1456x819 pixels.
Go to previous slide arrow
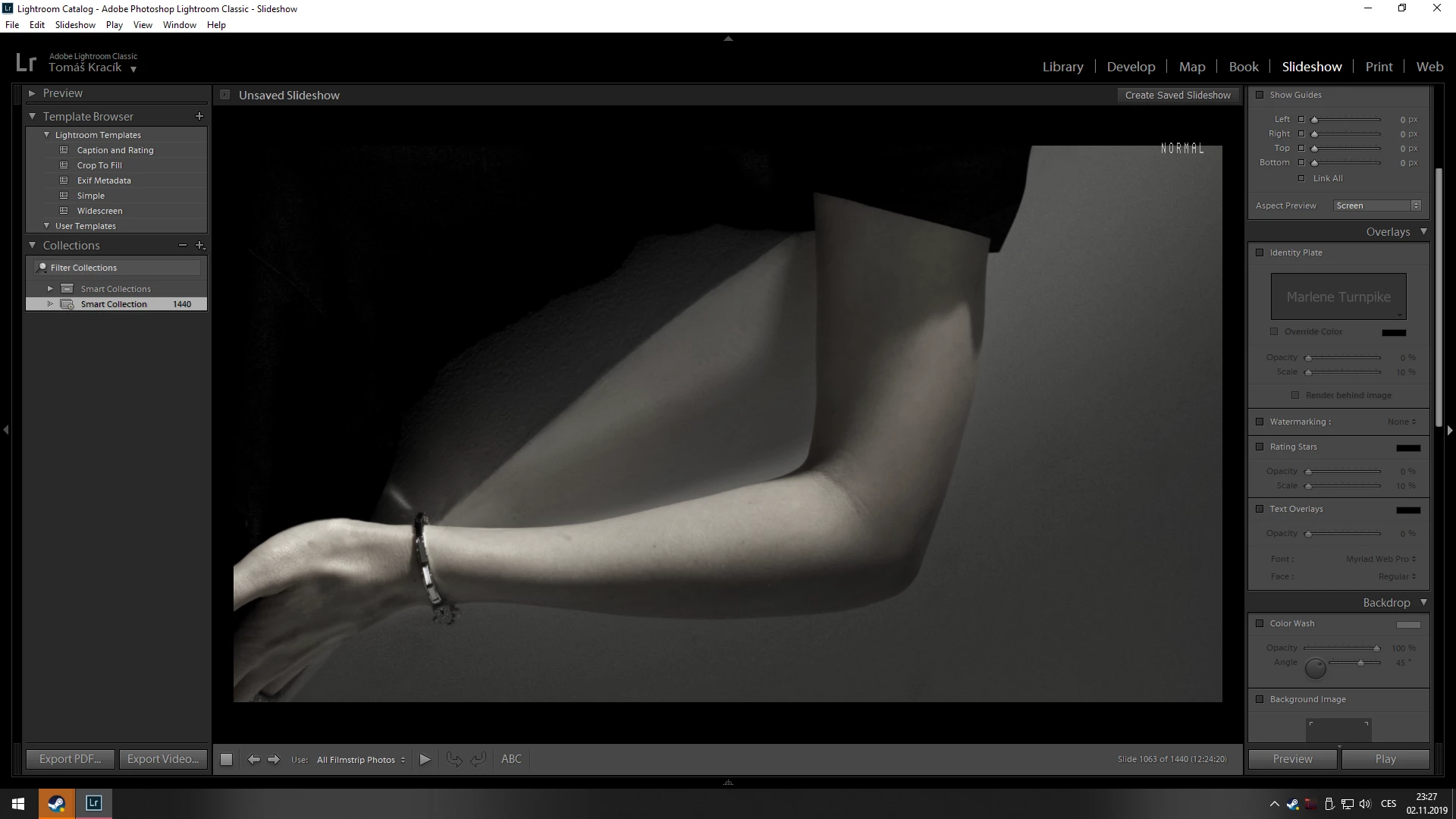(254, 759)
